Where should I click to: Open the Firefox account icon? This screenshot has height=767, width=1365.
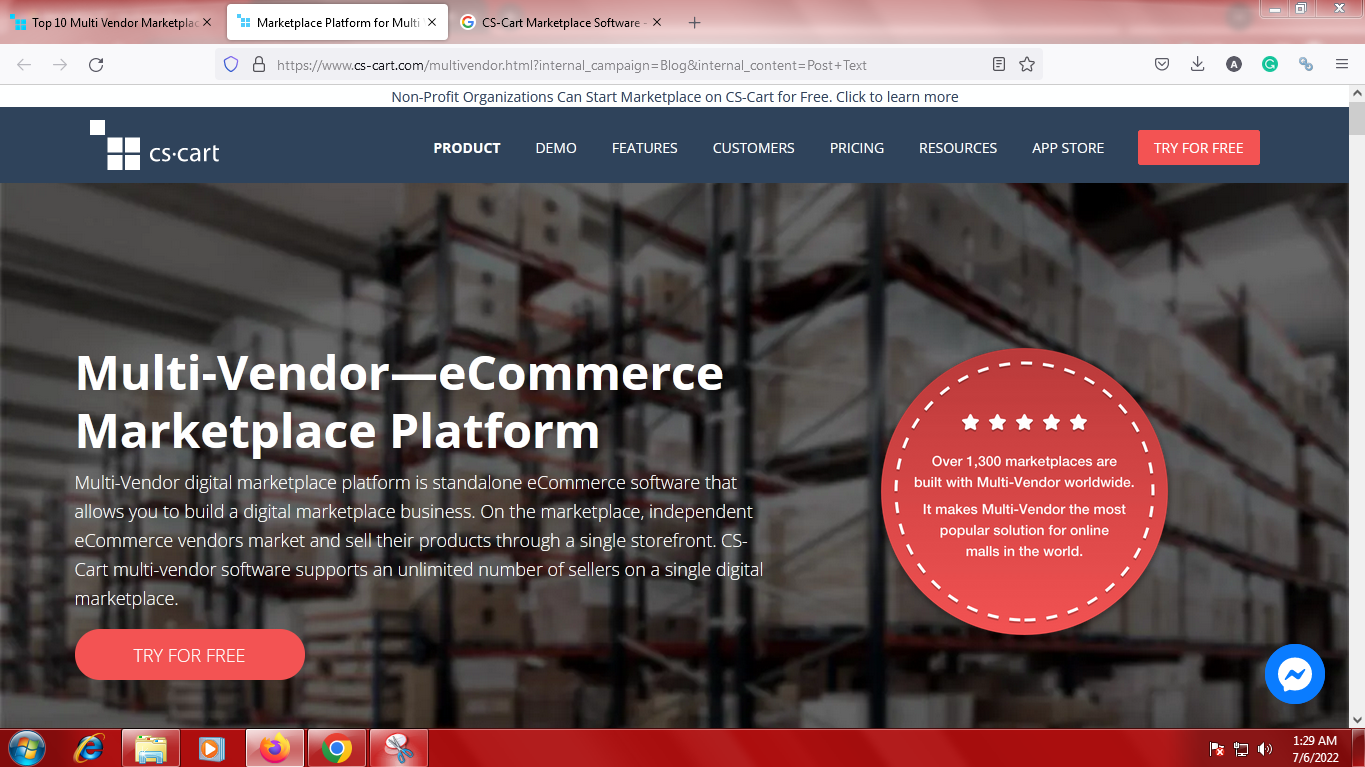pos(1234,64)
